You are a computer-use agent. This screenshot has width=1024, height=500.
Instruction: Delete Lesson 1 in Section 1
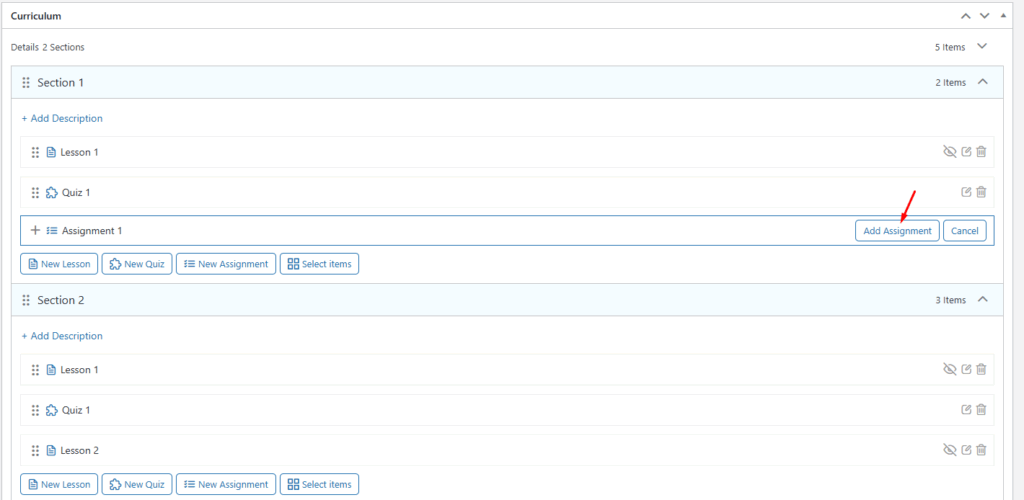tap(981, 152)
